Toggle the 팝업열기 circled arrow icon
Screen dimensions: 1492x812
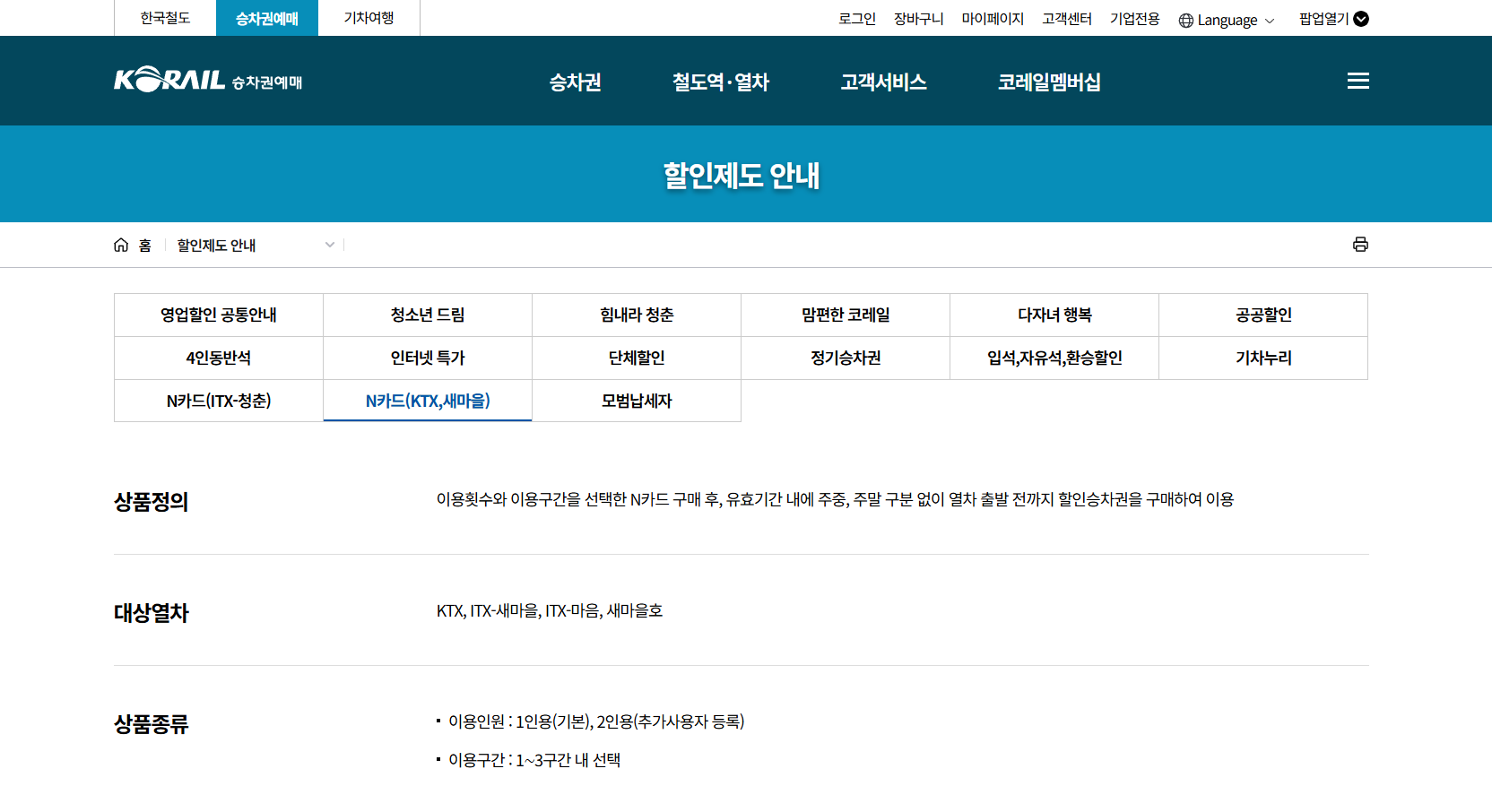1361,19
